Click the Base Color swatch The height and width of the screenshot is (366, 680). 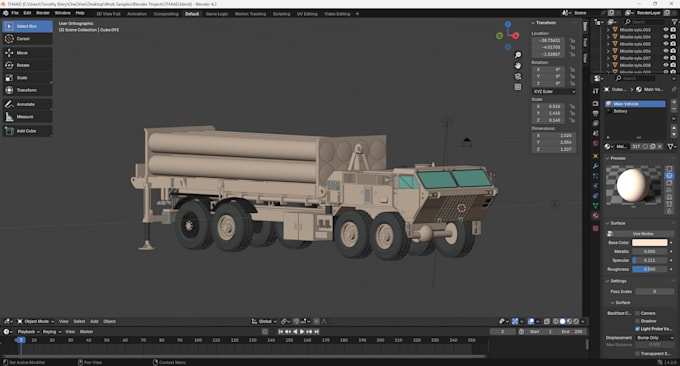click(649, 243)
